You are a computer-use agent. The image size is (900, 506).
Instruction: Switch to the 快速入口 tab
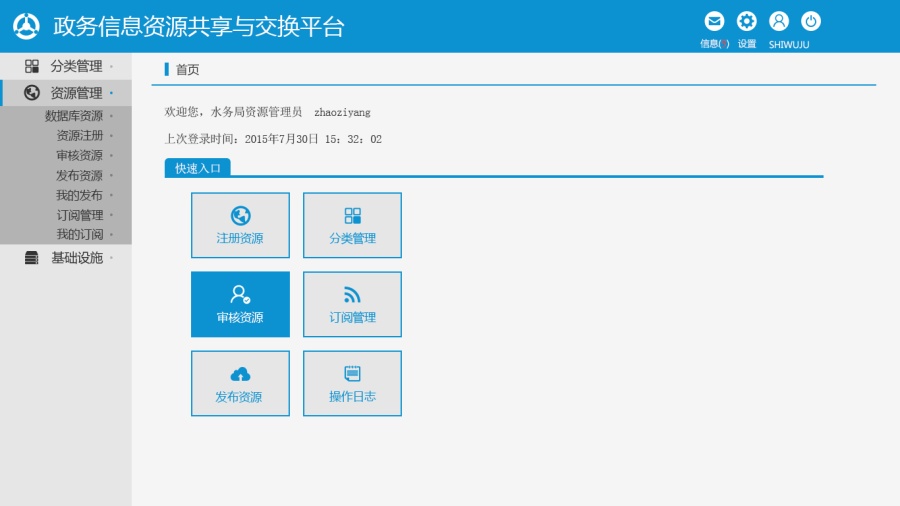click(x=197, y=168)
